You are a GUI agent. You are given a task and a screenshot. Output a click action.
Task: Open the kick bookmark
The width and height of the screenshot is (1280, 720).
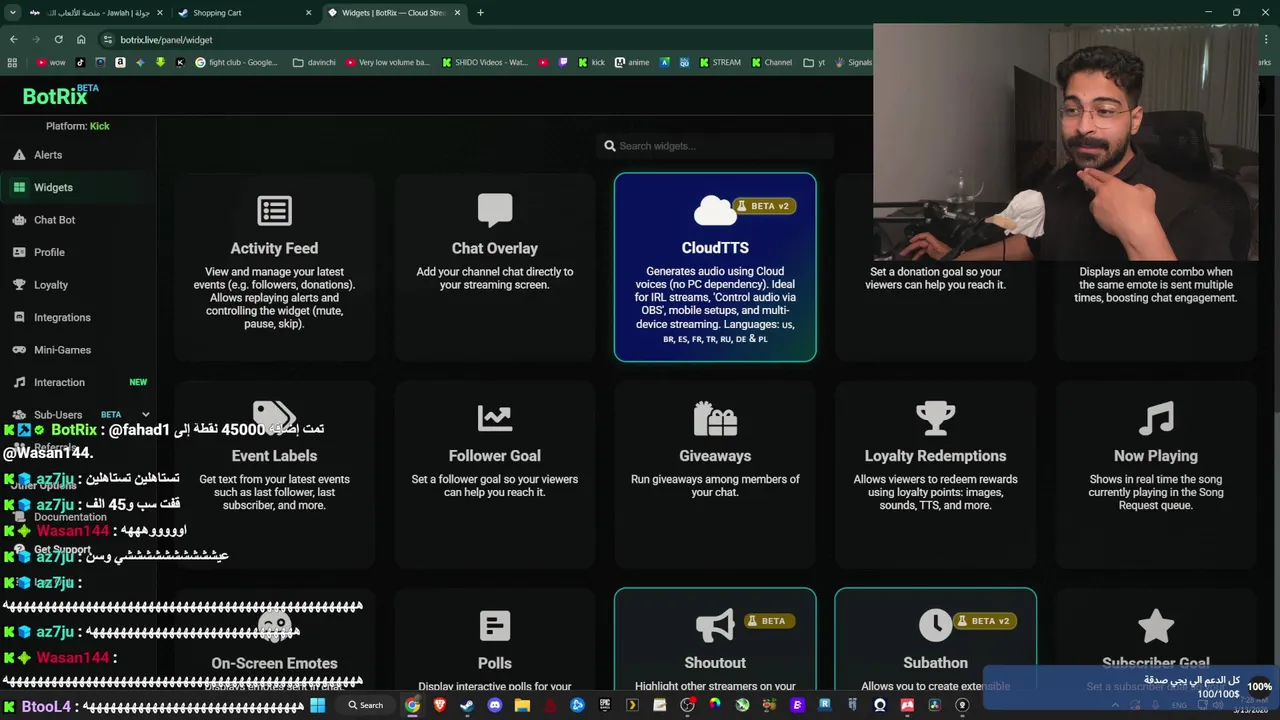pyautogui.click(x=590, y=62)
